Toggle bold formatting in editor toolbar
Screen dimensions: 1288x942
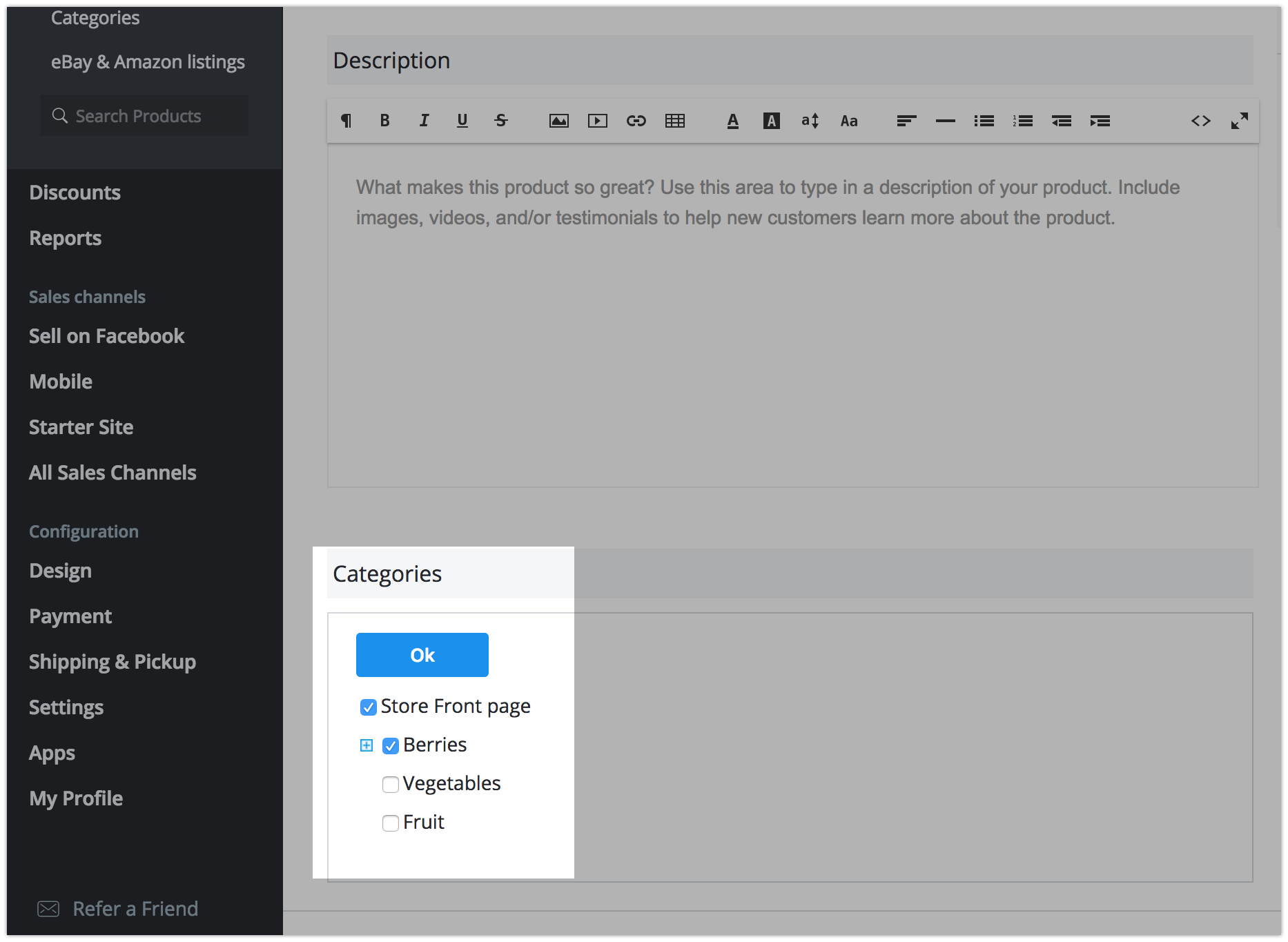385,121
